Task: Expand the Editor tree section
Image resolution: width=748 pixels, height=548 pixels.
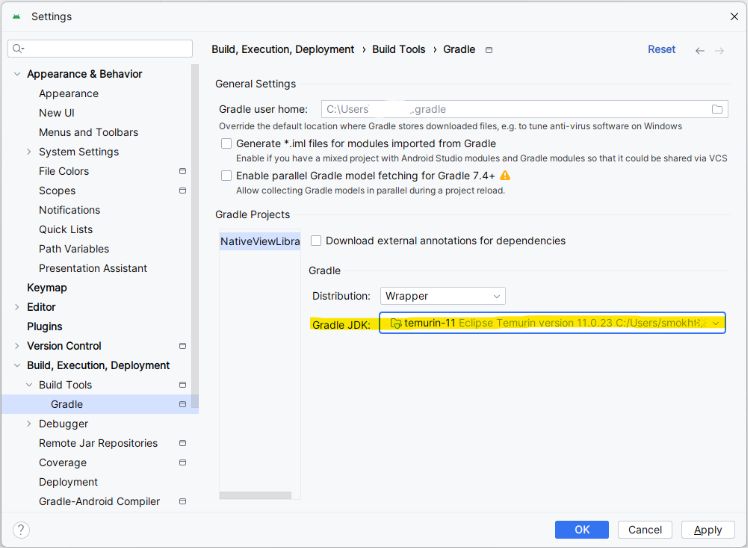Action: [17, 307]
